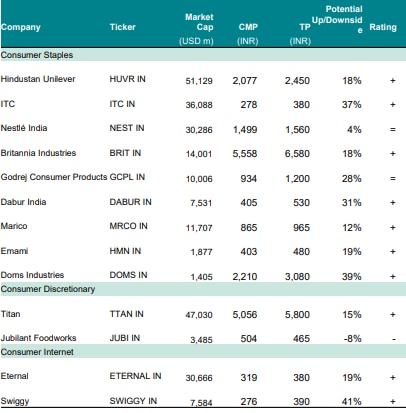Select Marico upside value 12%
Viewport: 406px width, 413px height.
pos(352,228)
